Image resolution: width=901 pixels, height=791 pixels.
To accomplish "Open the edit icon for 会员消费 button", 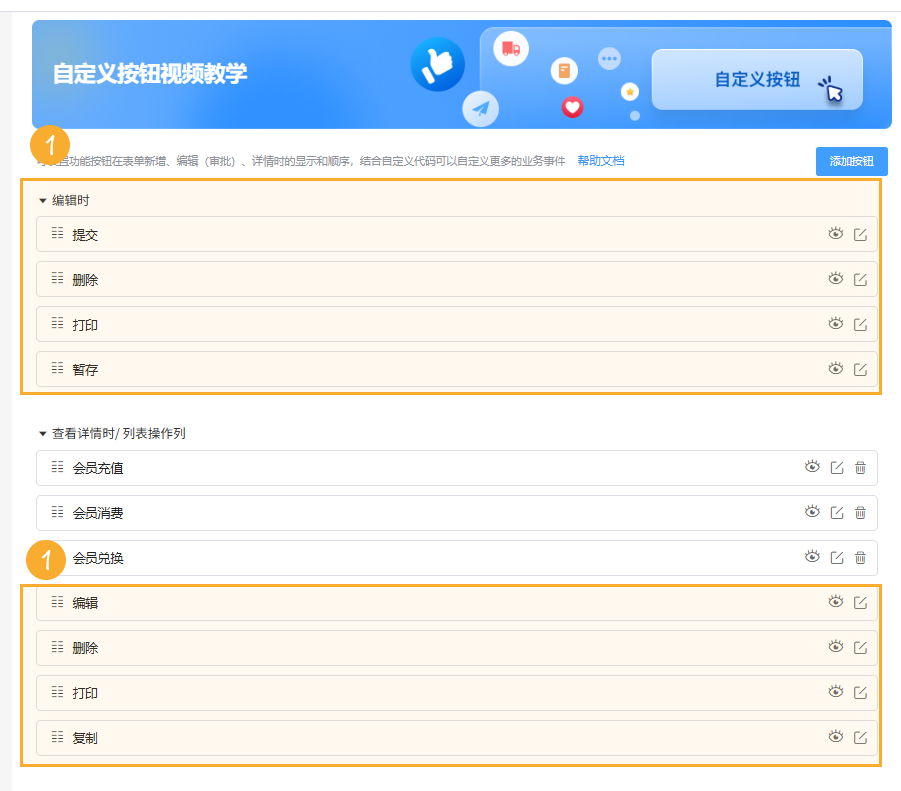I will (837, 512).
